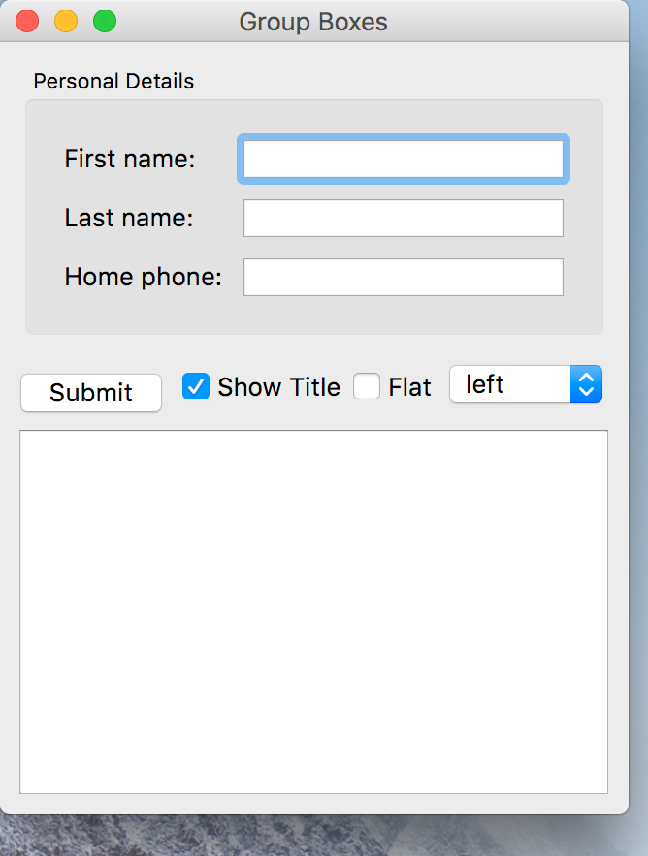Click the "Last name:" label
This screenshot has height=856, width=648.
(129, 217)
